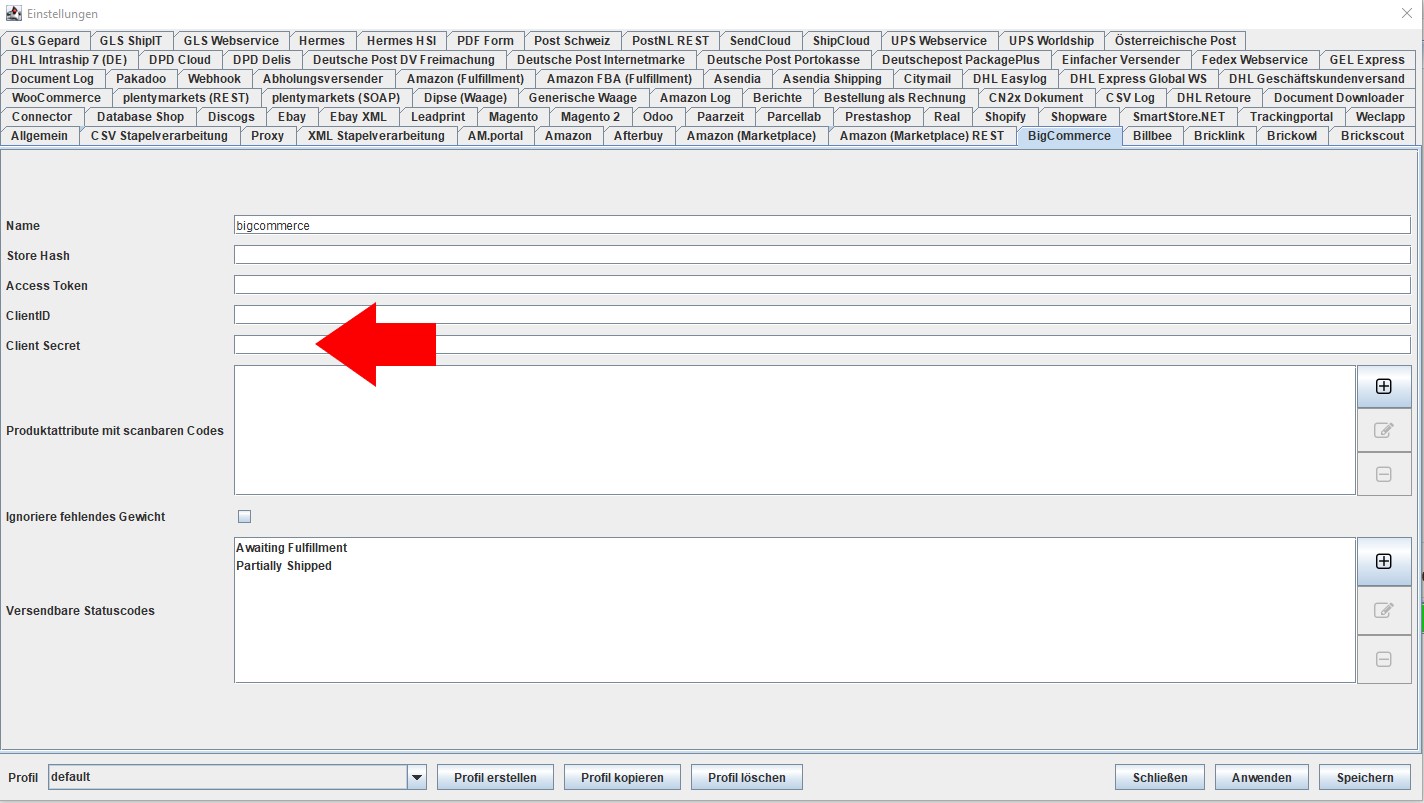Focus the Store Hash input field
Image resolution: width=1424 pixels, height=803 pixels.
click(x=822, y=255)
